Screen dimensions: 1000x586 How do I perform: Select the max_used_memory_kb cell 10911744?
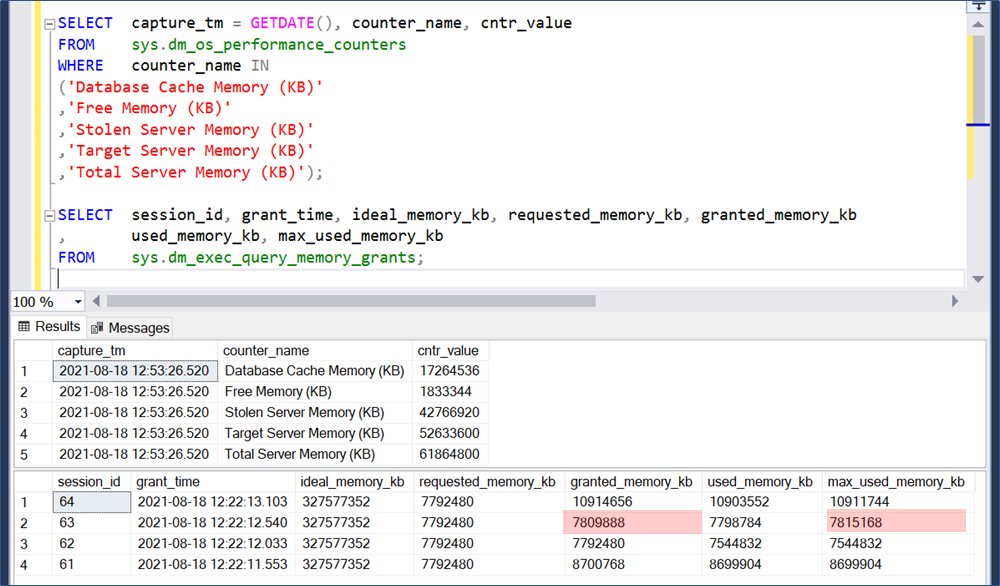(x=898, y=502)
